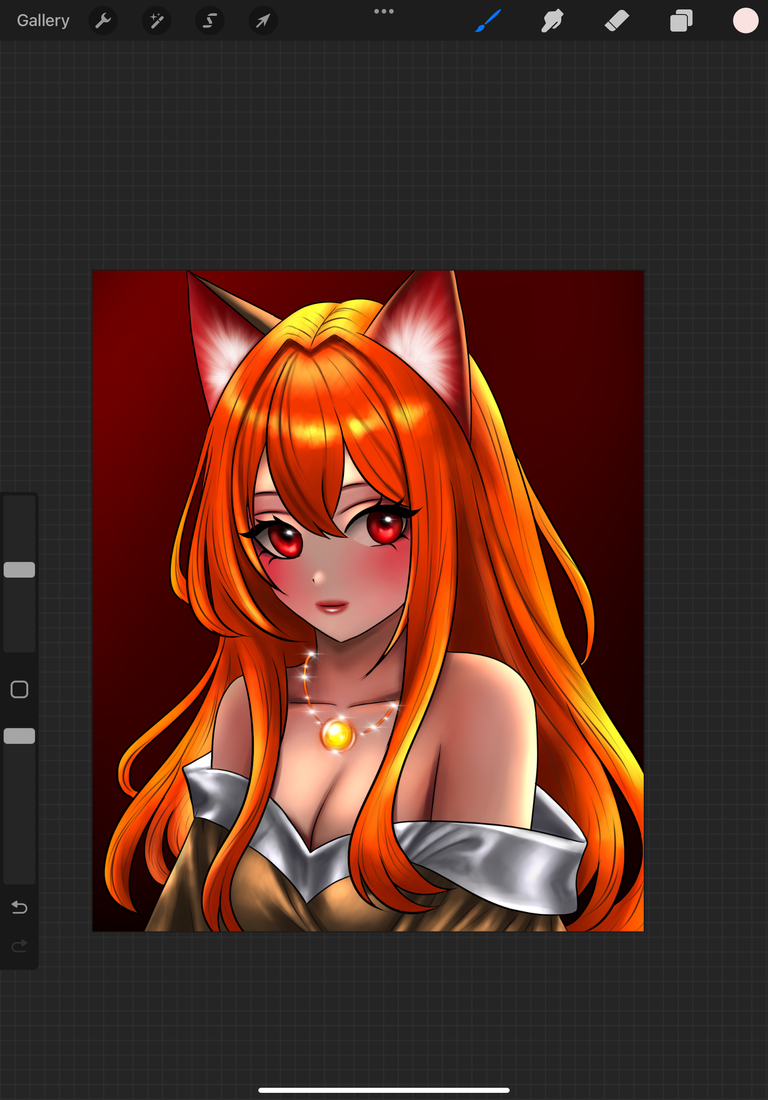Click the brush opacity slider handle
This screenshot has height=1100, width=768.
click(19, 736)
